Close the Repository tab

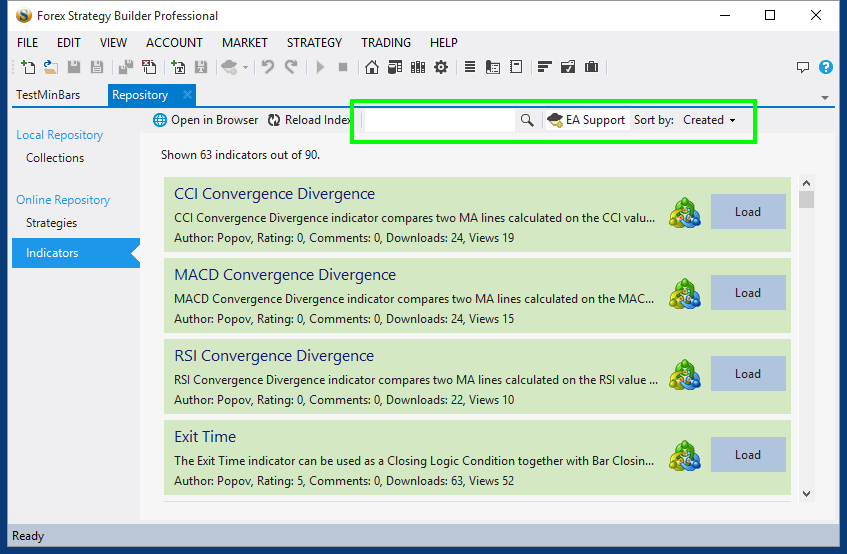point(186,95)
